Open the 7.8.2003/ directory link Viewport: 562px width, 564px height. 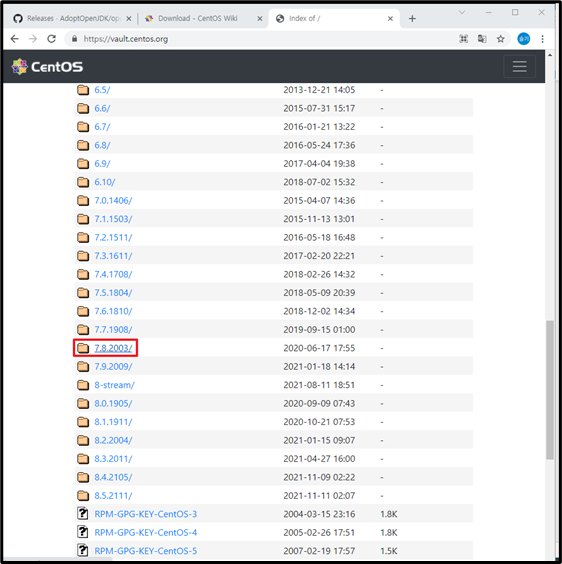(113, 348)
